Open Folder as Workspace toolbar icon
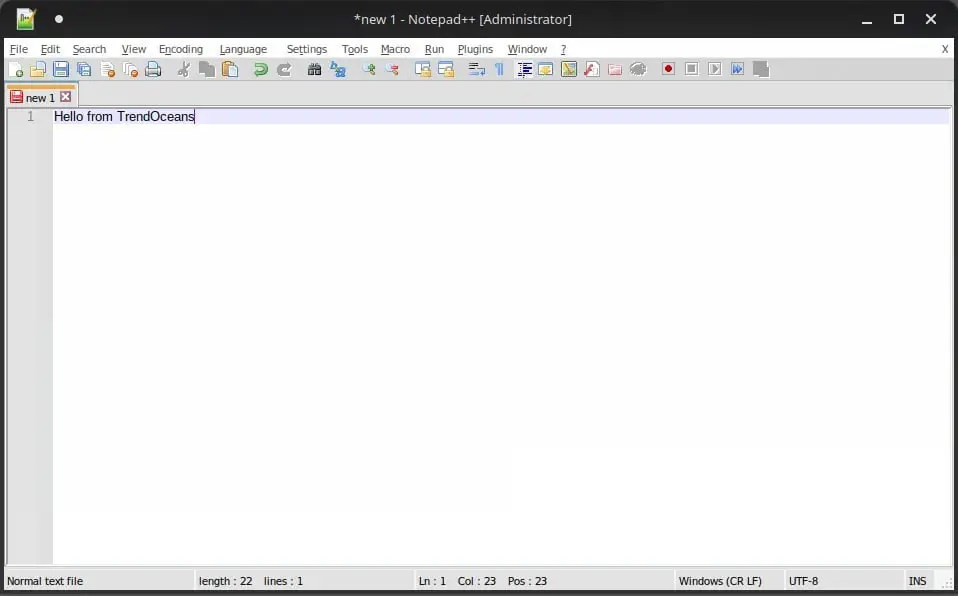Viewport: 958px width, 596px height. tap(615, 69)
